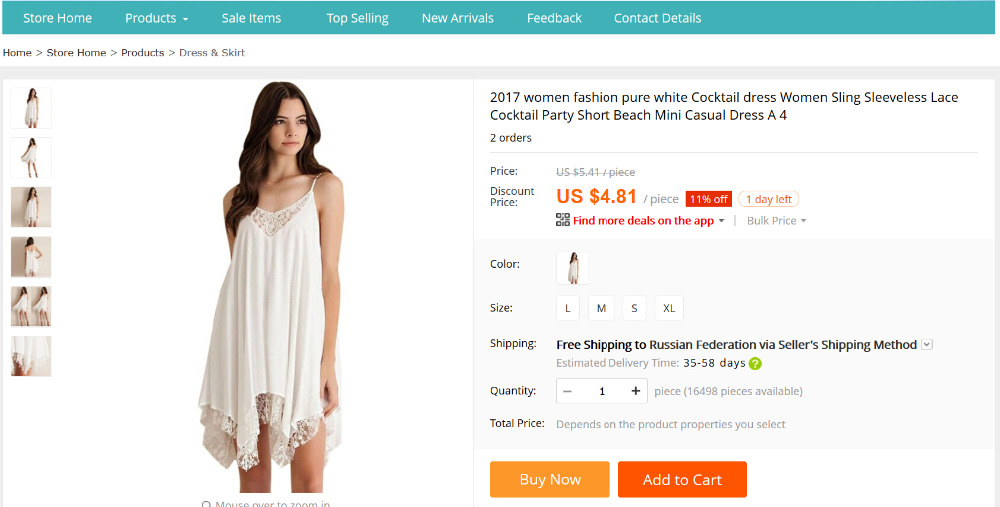This screenshot has height=507, width=1000.
Task: Expand the Bulk Price dropdown
Action: point(777,221)
